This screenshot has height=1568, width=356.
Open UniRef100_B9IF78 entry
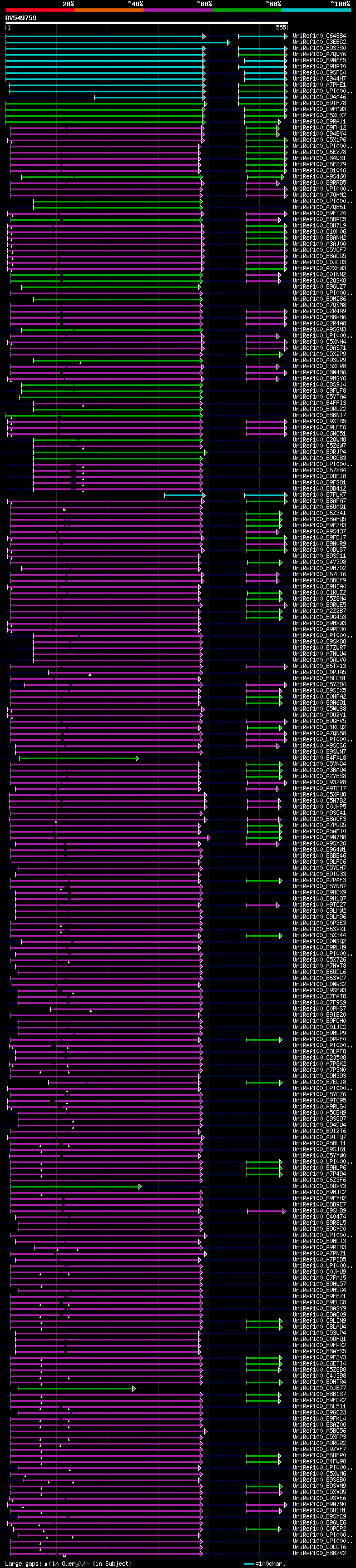tap(319, 103)
